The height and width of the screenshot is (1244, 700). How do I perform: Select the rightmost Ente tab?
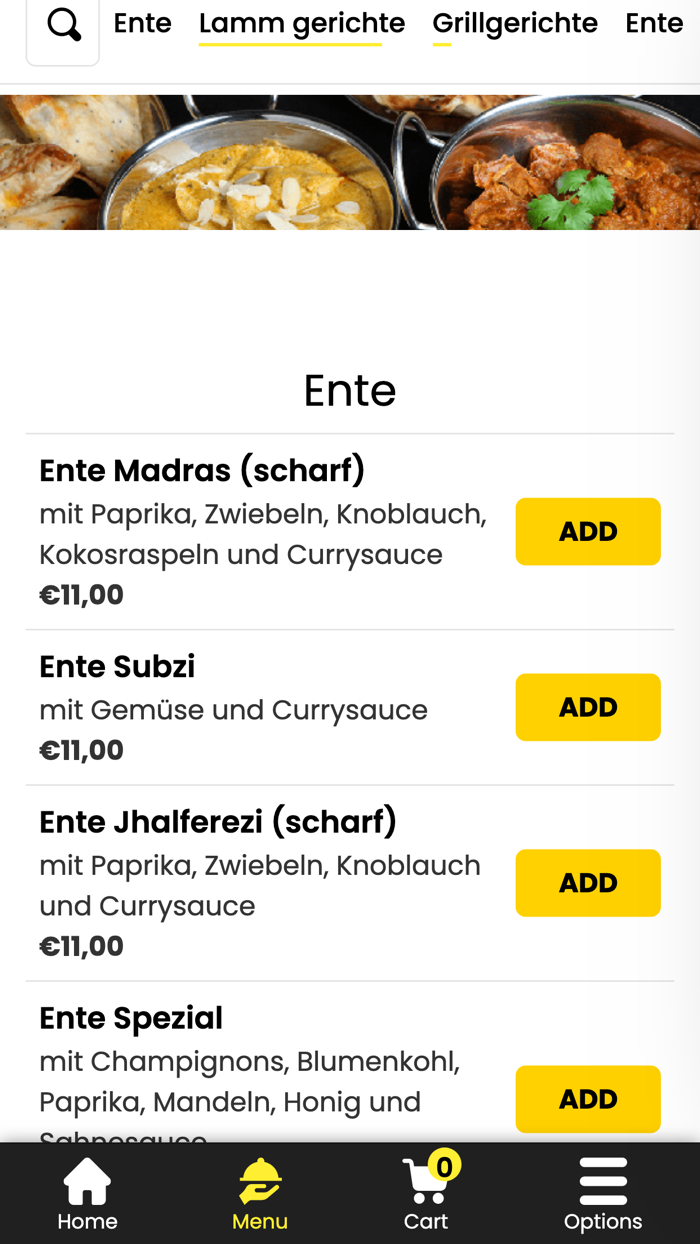[x=654, y=24]
